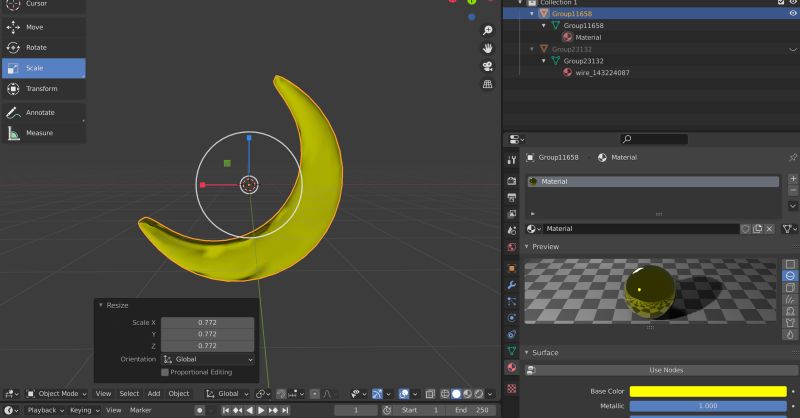Set preview to cube shape
Viewport: 800px width, 418px height.
[x=790, y=288]
